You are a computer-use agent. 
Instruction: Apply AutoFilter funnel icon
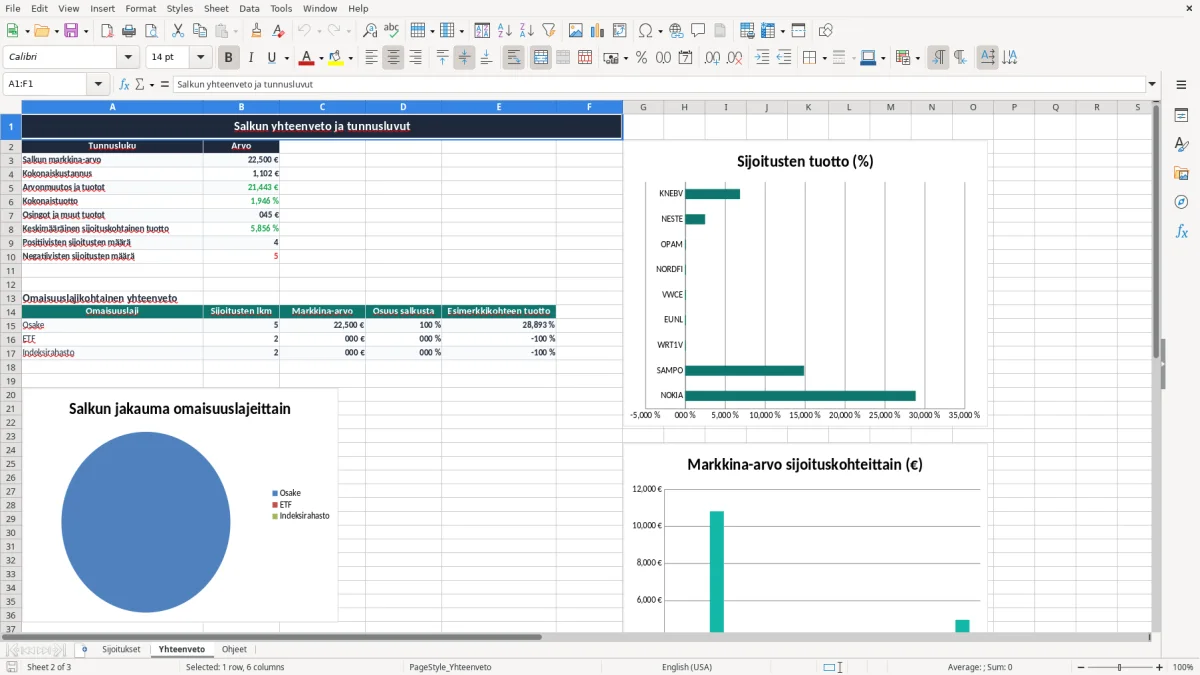tap(549, 31)
